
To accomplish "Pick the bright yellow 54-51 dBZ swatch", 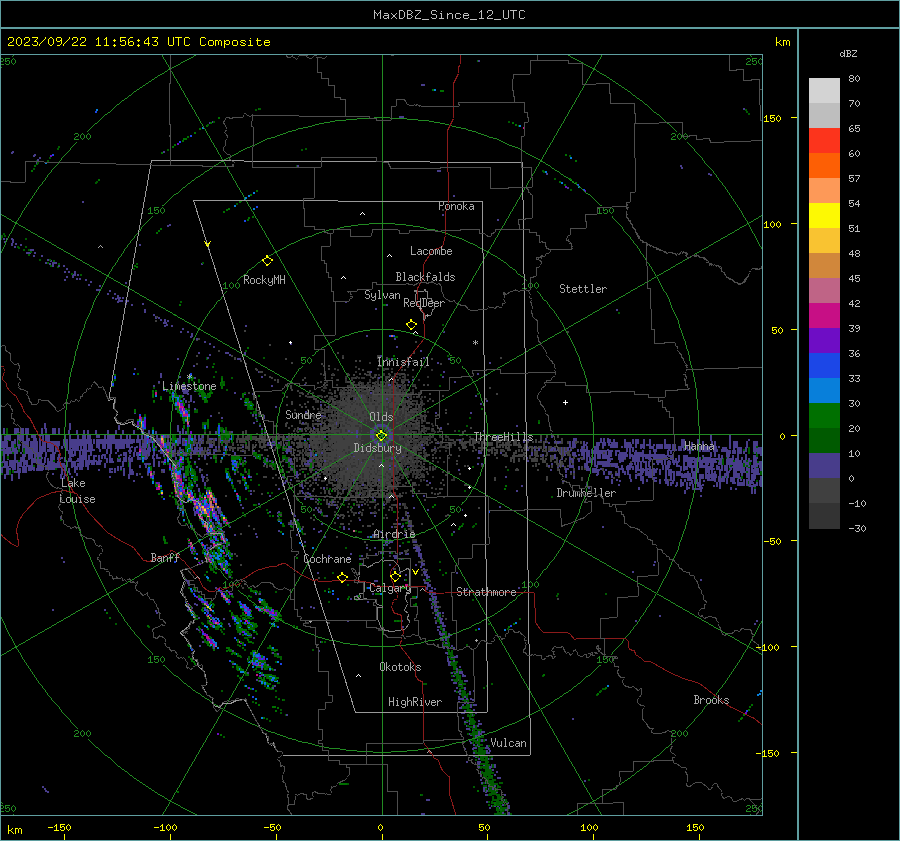I will click(x=824, y=216).
